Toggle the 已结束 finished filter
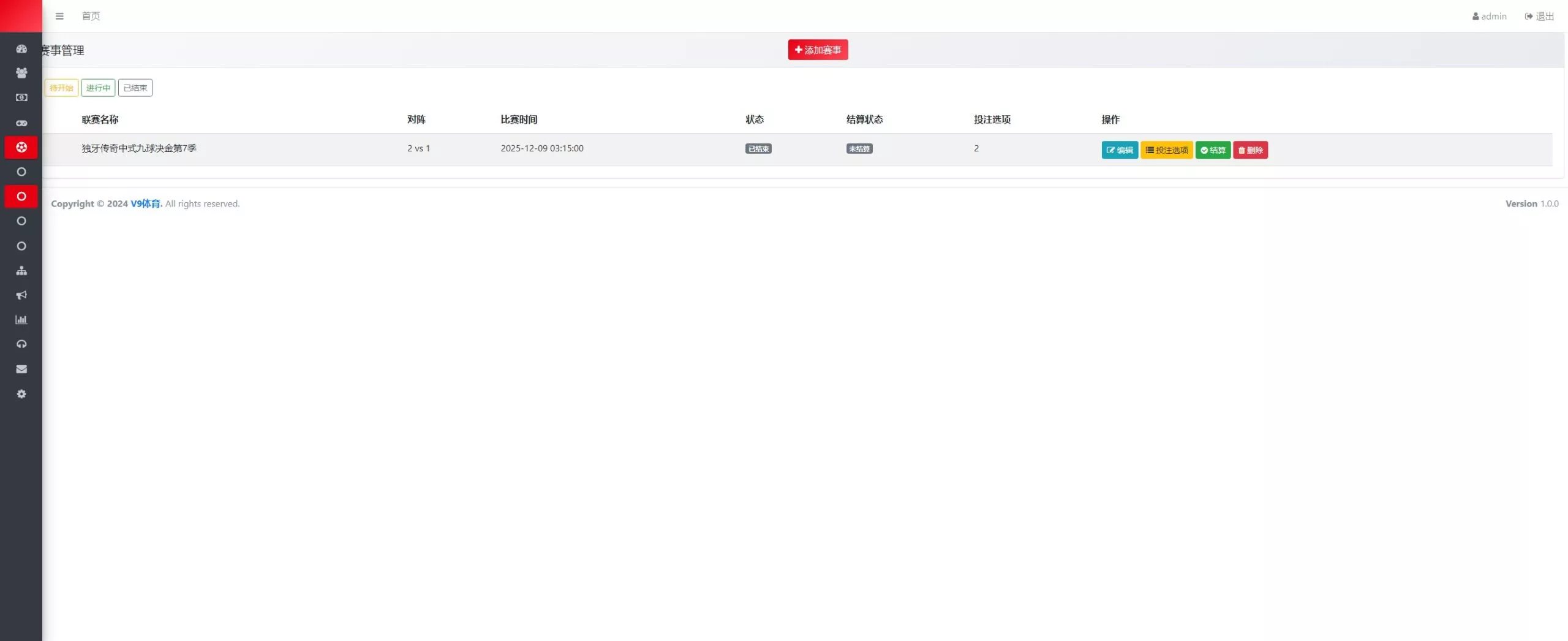Image resolution: width=1568 pixels, height=641 pixels. [134, 88]
